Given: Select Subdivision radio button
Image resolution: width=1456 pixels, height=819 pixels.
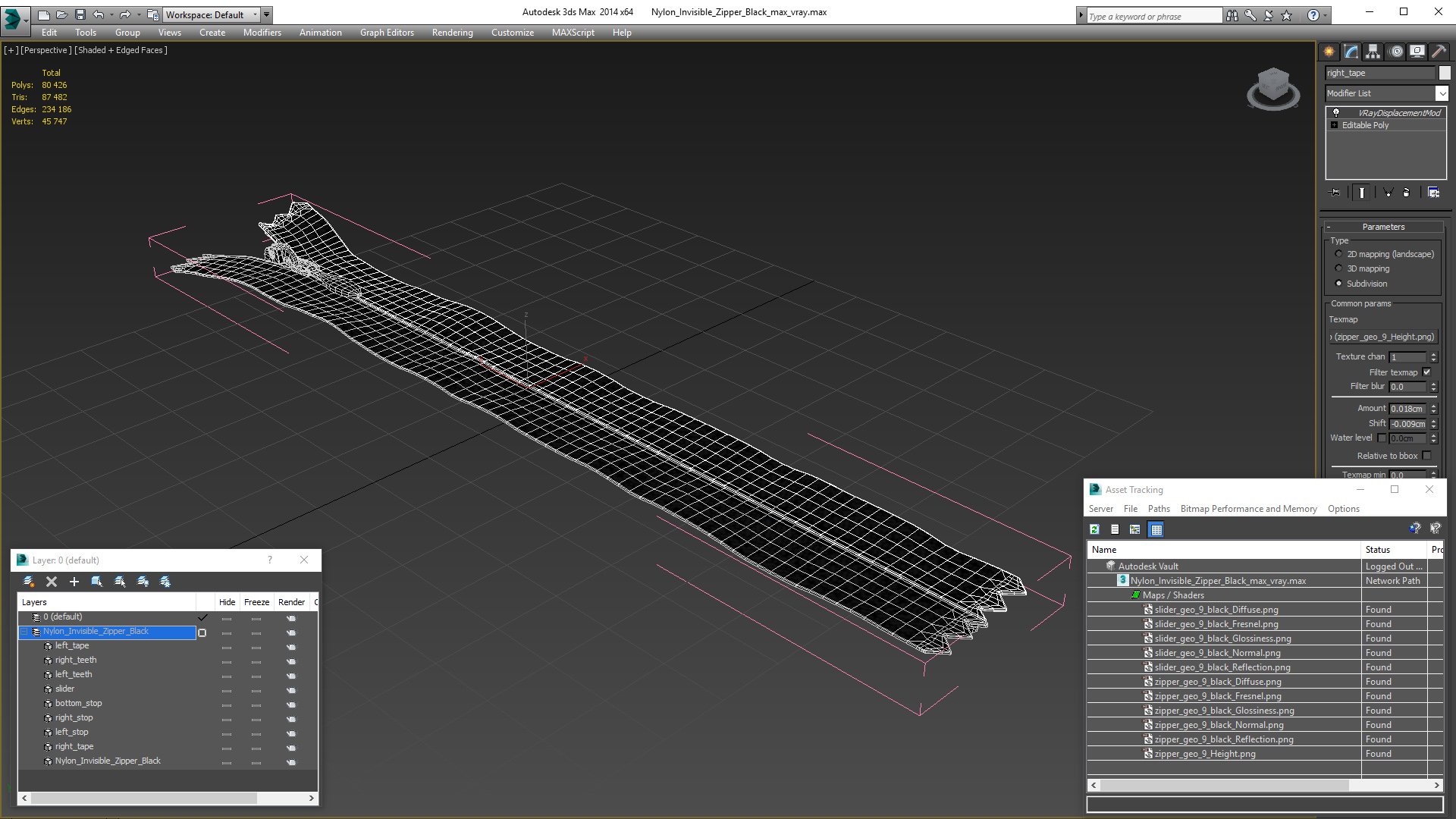Looking at the screenshot, I should pos(1338,284).
